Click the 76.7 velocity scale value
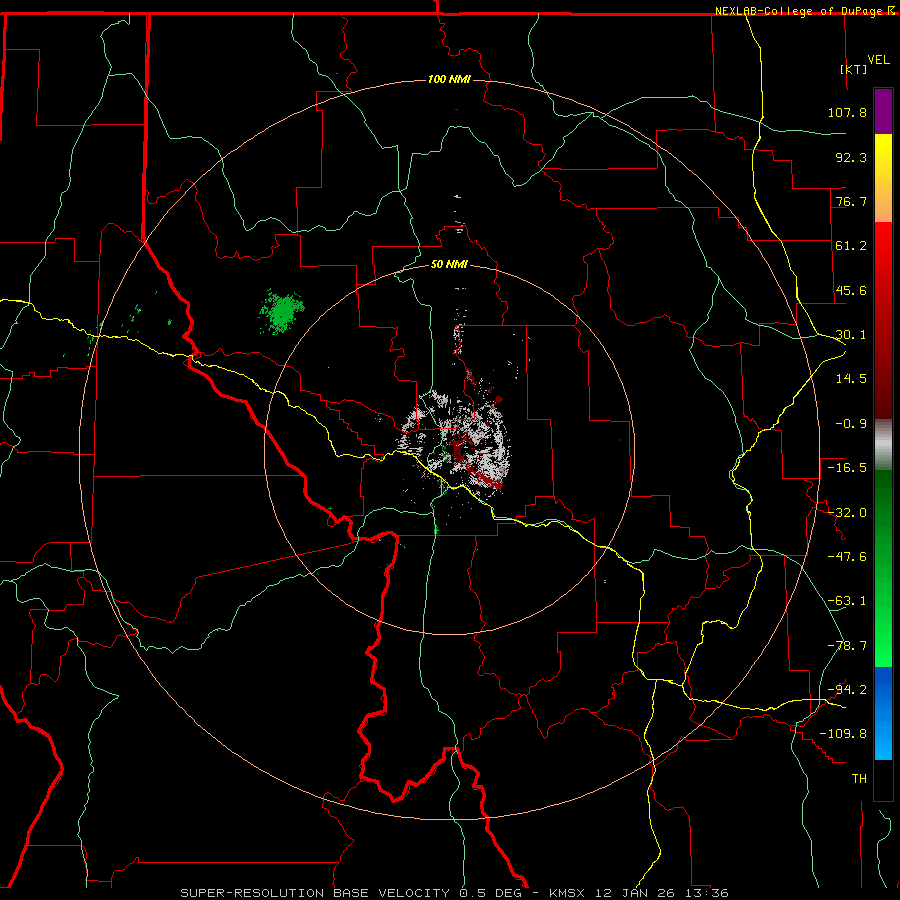This screenshot has width=900, height=900. [x=851, y=201]
